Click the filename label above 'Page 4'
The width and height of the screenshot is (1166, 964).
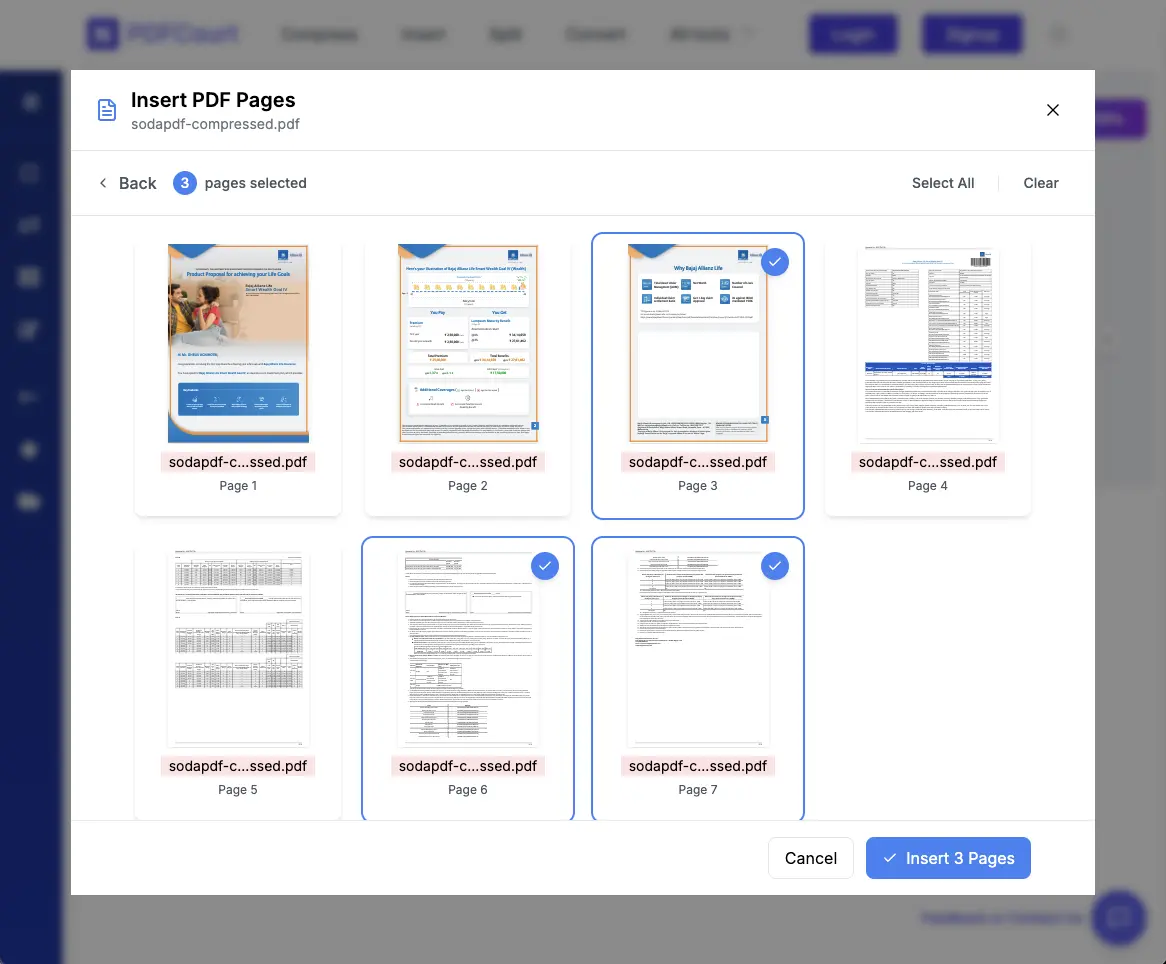[x=927, y=462]
